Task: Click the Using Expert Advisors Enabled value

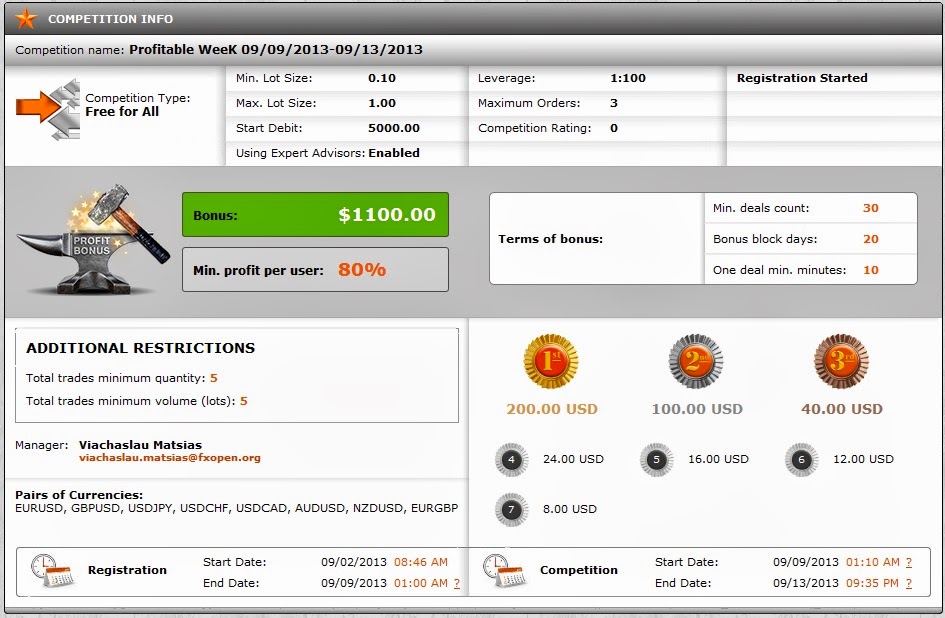Action: click(394, 153)
